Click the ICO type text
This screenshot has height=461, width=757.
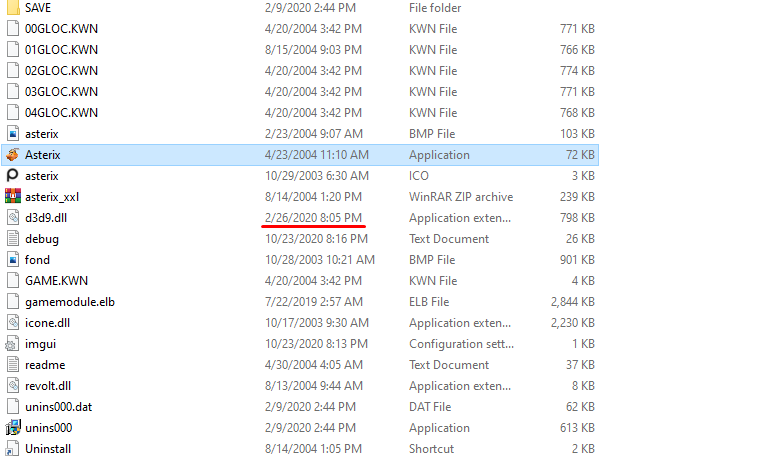[419, 176]
